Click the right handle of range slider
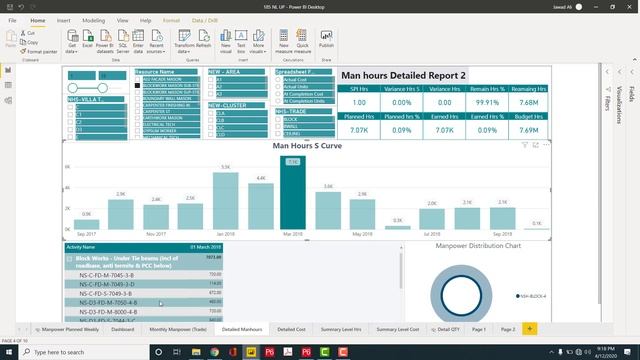The image size is (640, 360). [x=102, y=88]
